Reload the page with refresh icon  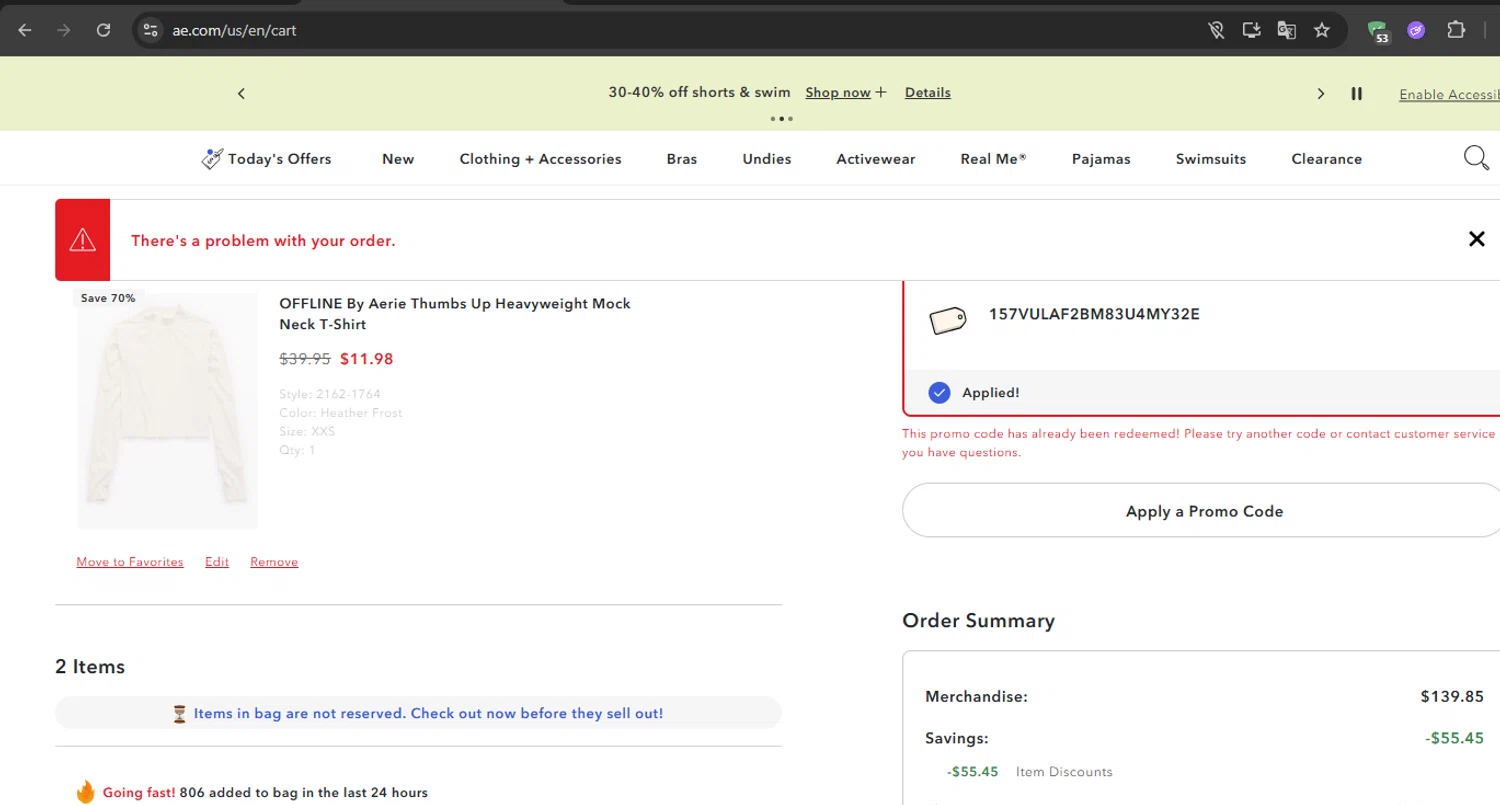click(x=103, y=30)
